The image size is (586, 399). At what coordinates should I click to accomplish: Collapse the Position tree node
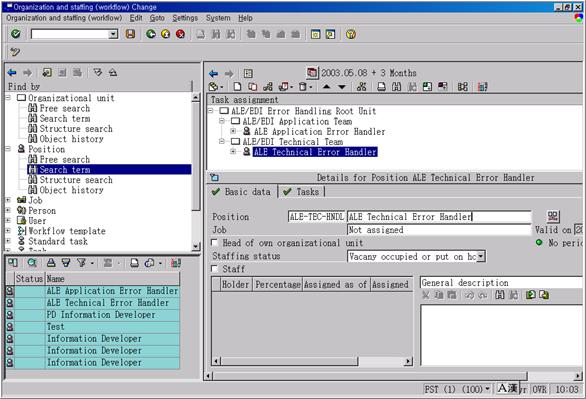8,149
